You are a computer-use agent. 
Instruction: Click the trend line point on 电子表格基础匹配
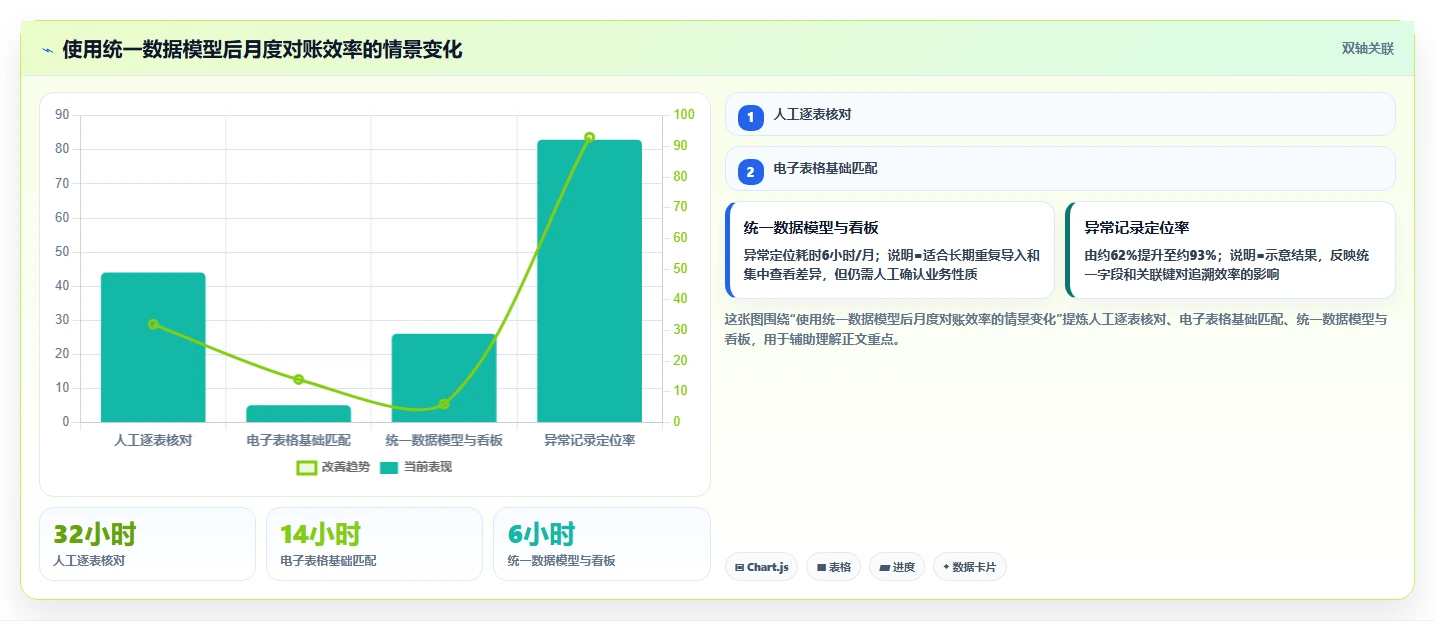[298, 379]
